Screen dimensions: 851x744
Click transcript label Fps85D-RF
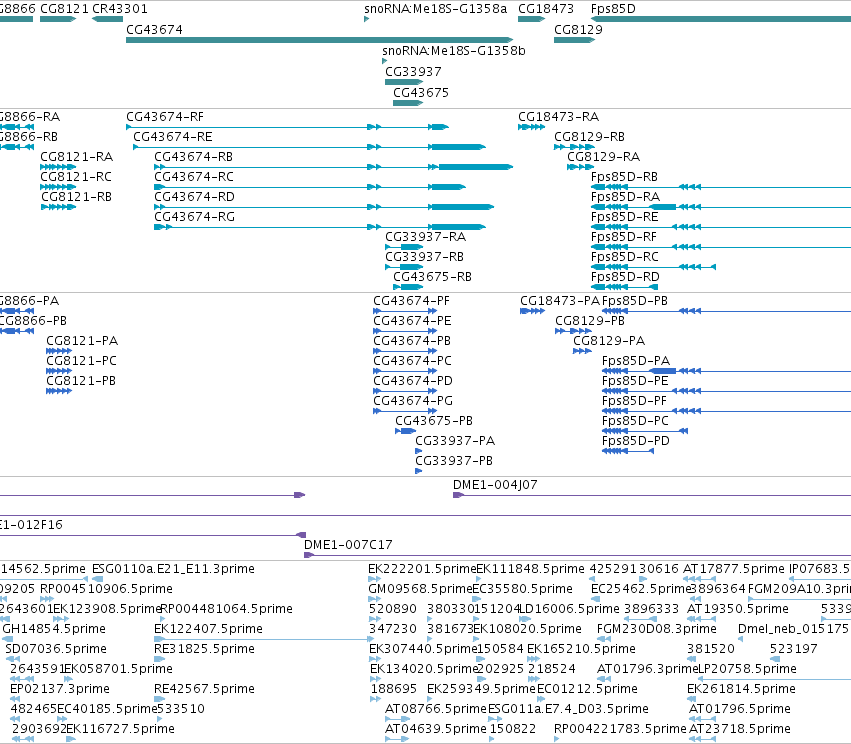point(624,237)
